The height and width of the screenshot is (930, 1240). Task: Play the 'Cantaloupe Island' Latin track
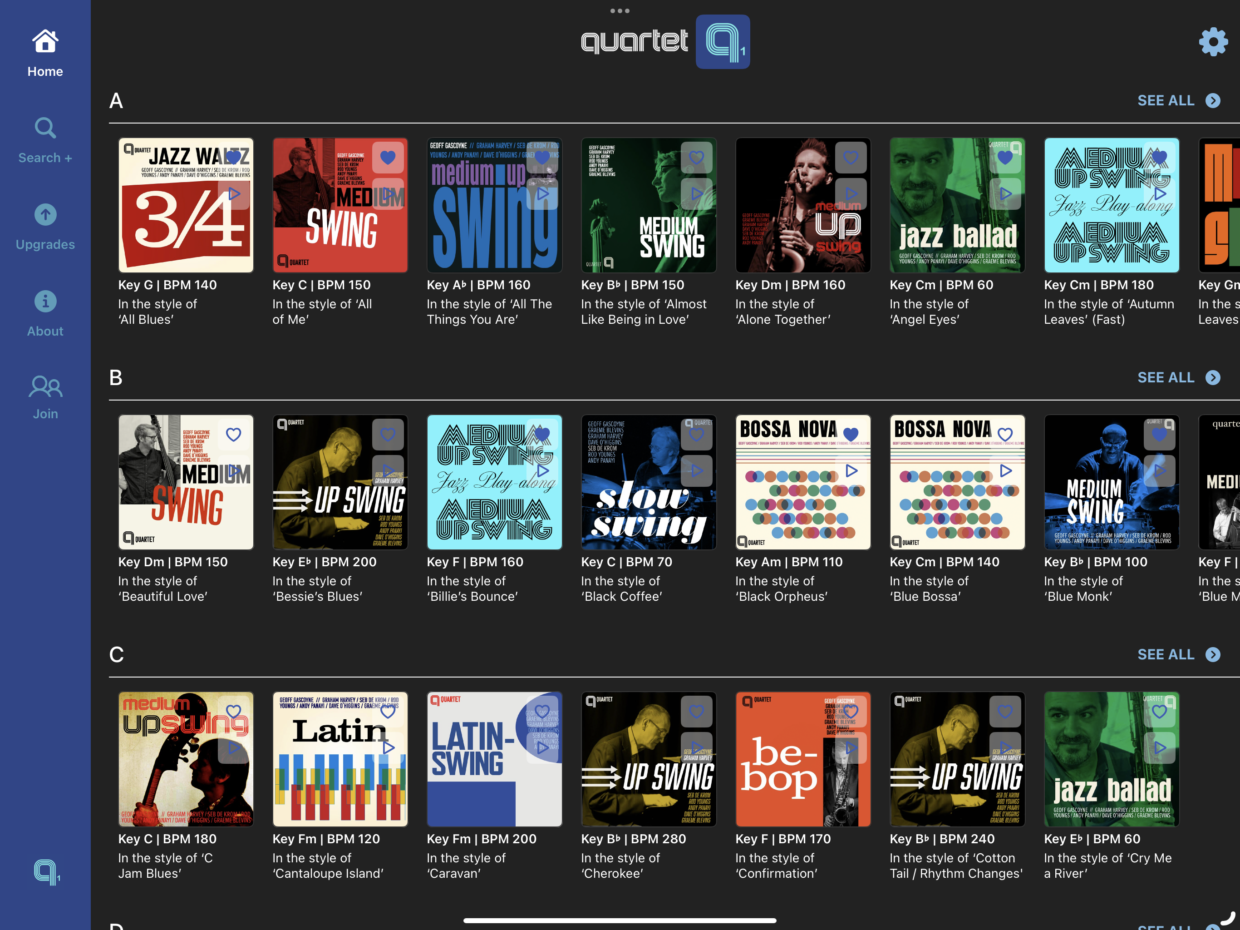(388, 748)
